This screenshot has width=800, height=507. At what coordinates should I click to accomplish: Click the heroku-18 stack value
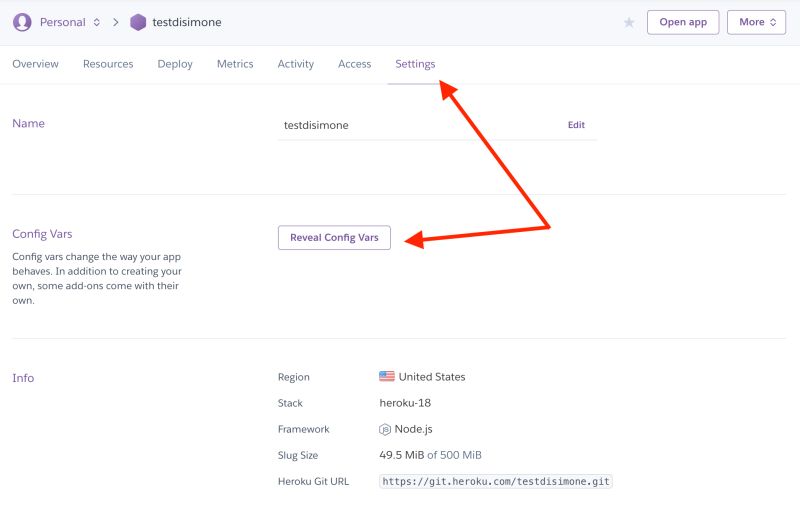point(405,403)
